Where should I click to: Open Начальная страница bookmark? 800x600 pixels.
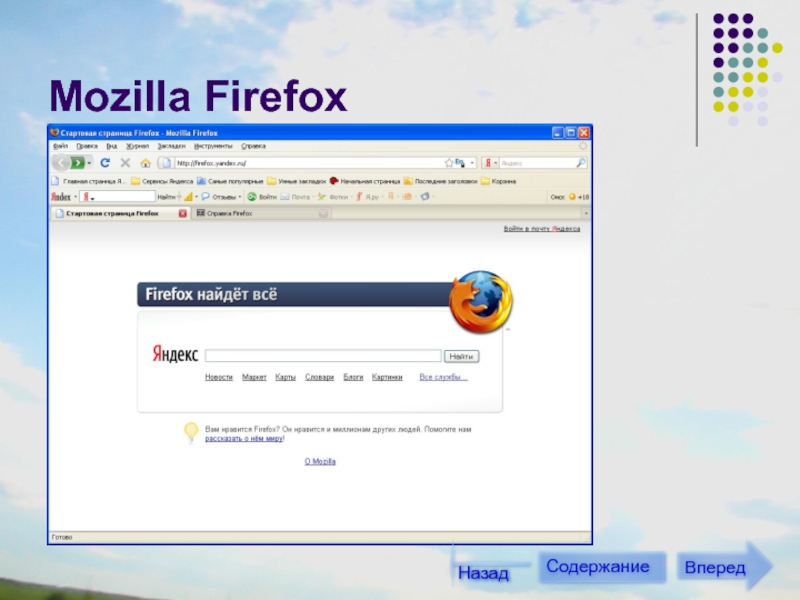[365, 181]
